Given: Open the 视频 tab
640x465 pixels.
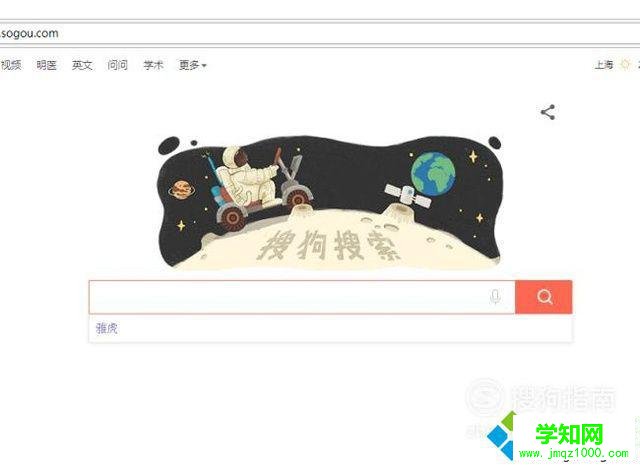Looking at the screenshot, I should pyautogui.click(x=11, y=65).
